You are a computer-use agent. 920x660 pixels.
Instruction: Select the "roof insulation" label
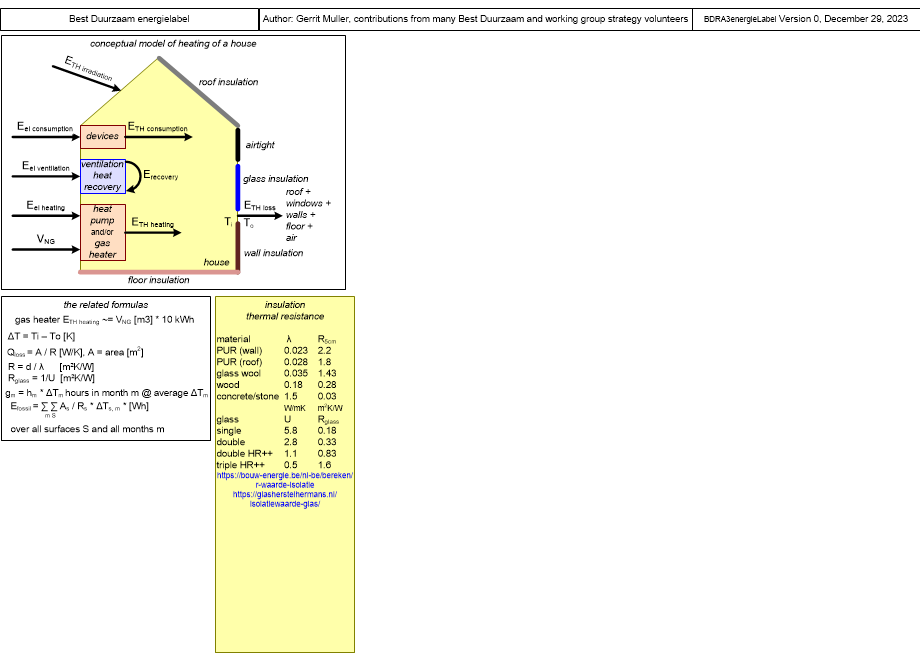[228, 82]
